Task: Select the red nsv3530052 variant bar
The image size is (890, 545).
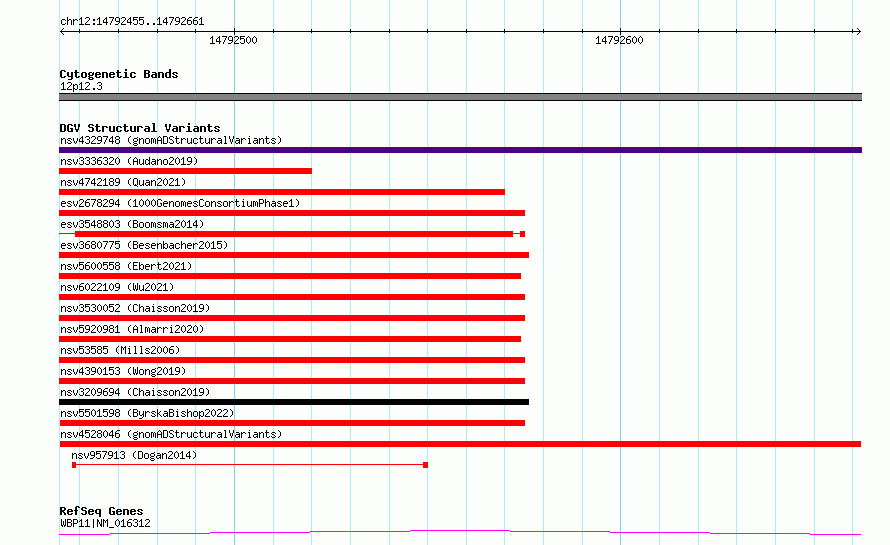Action: (292, 318)
